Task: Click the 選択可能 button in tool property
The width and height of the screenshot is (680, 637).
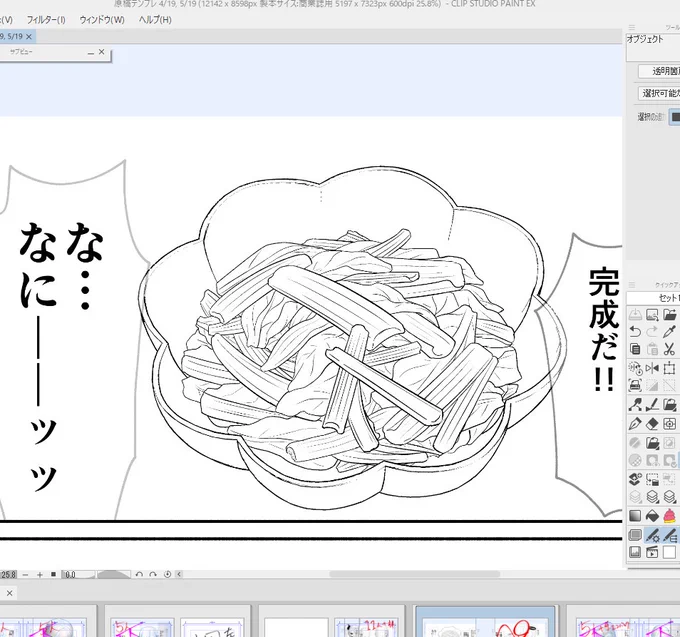Action: tap(659, 93)
